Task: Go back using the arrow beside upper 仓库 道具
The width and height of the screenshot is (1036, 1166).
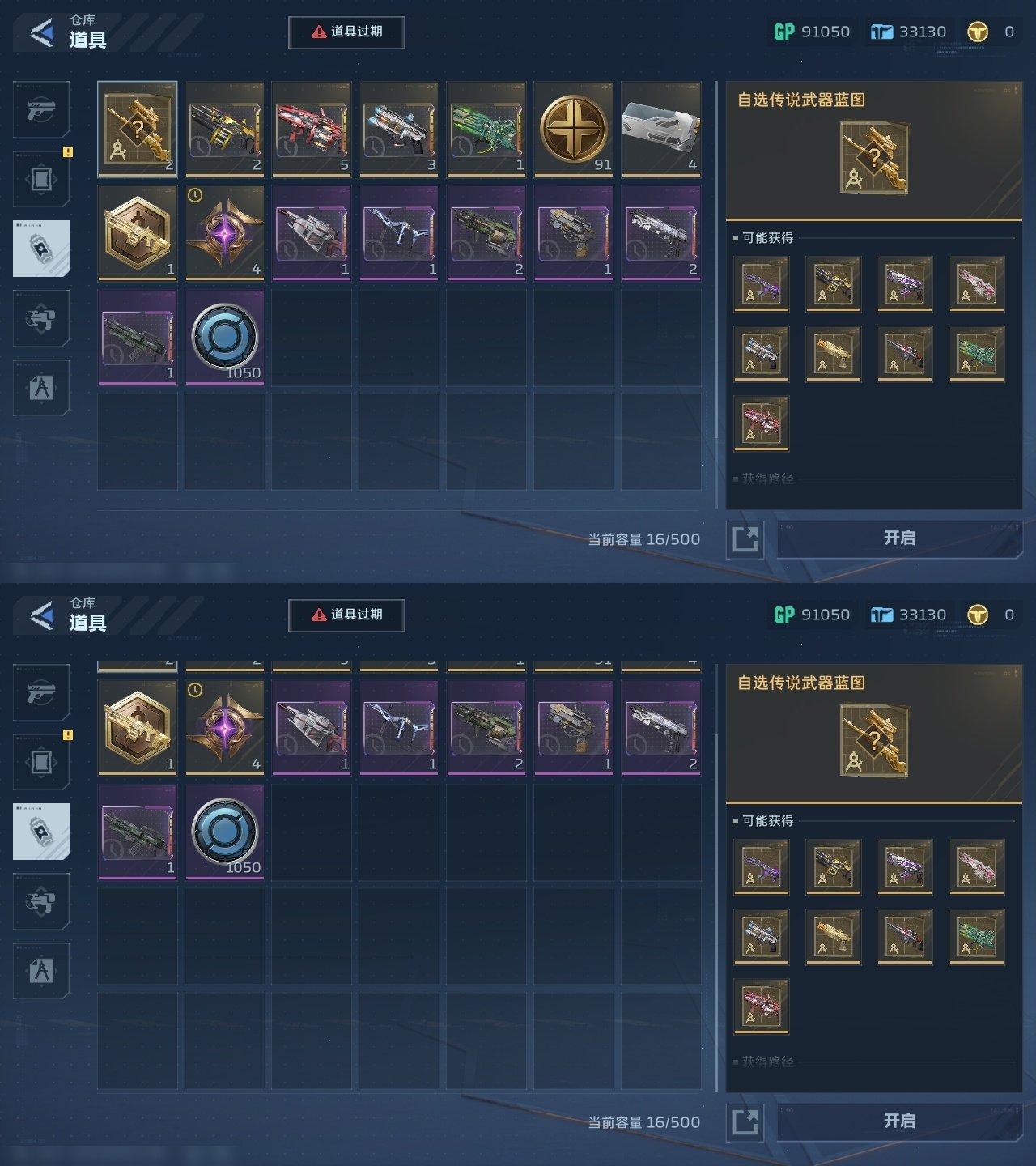Action: tap(42, 32)
